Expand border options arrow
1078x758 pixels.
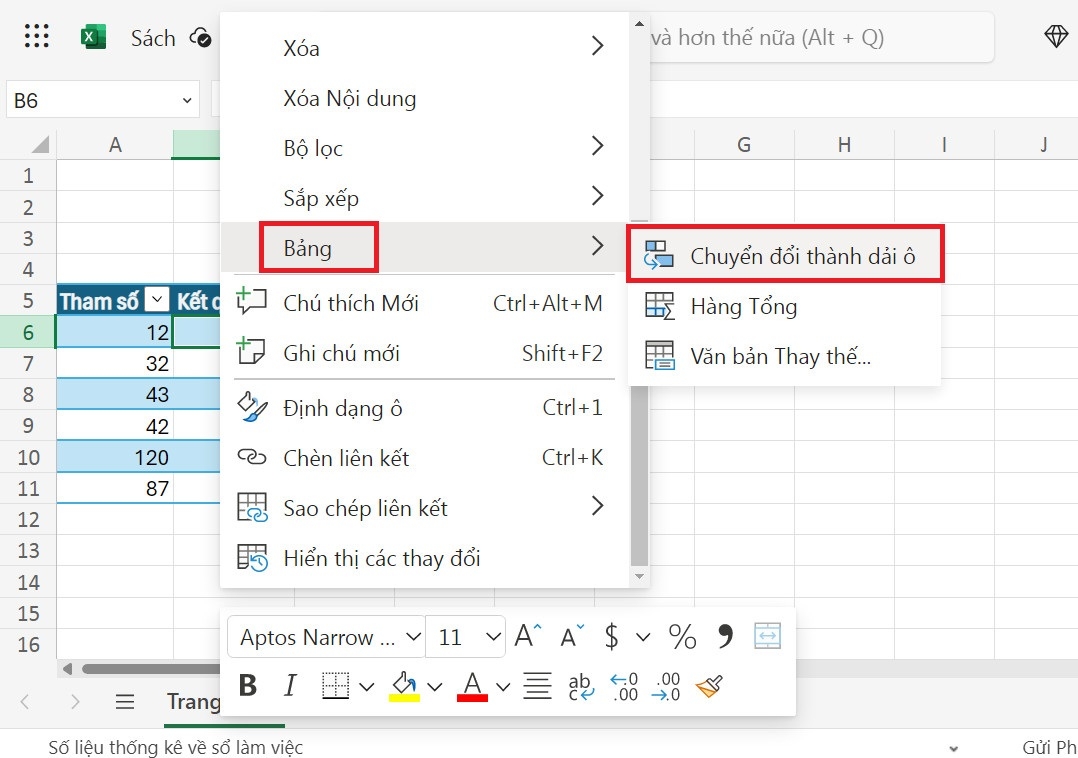coord(366,686)
